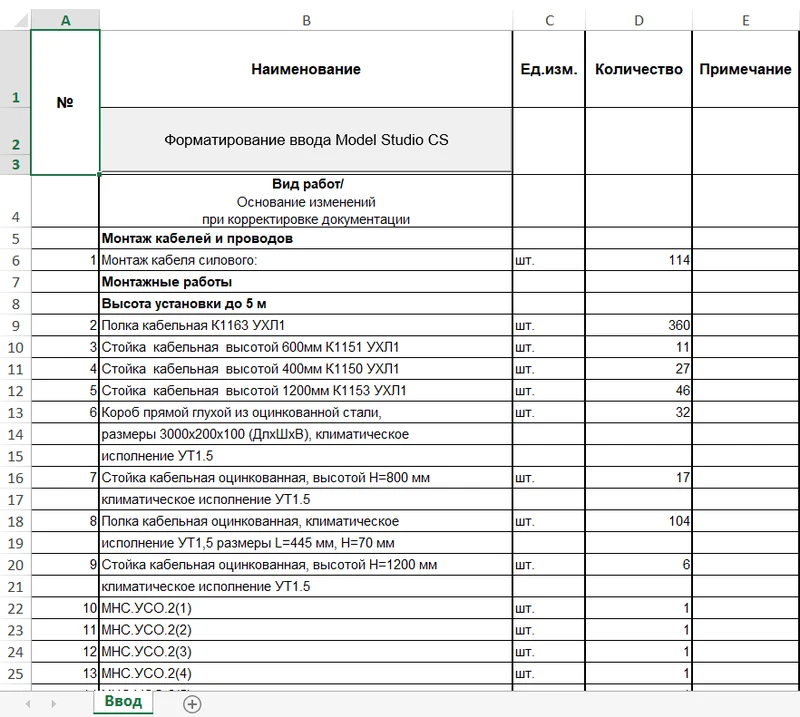Select cell with 'Монтаж кабеля силового:'
The height and width of the screenshot is (717, 800).
(306, 260)
